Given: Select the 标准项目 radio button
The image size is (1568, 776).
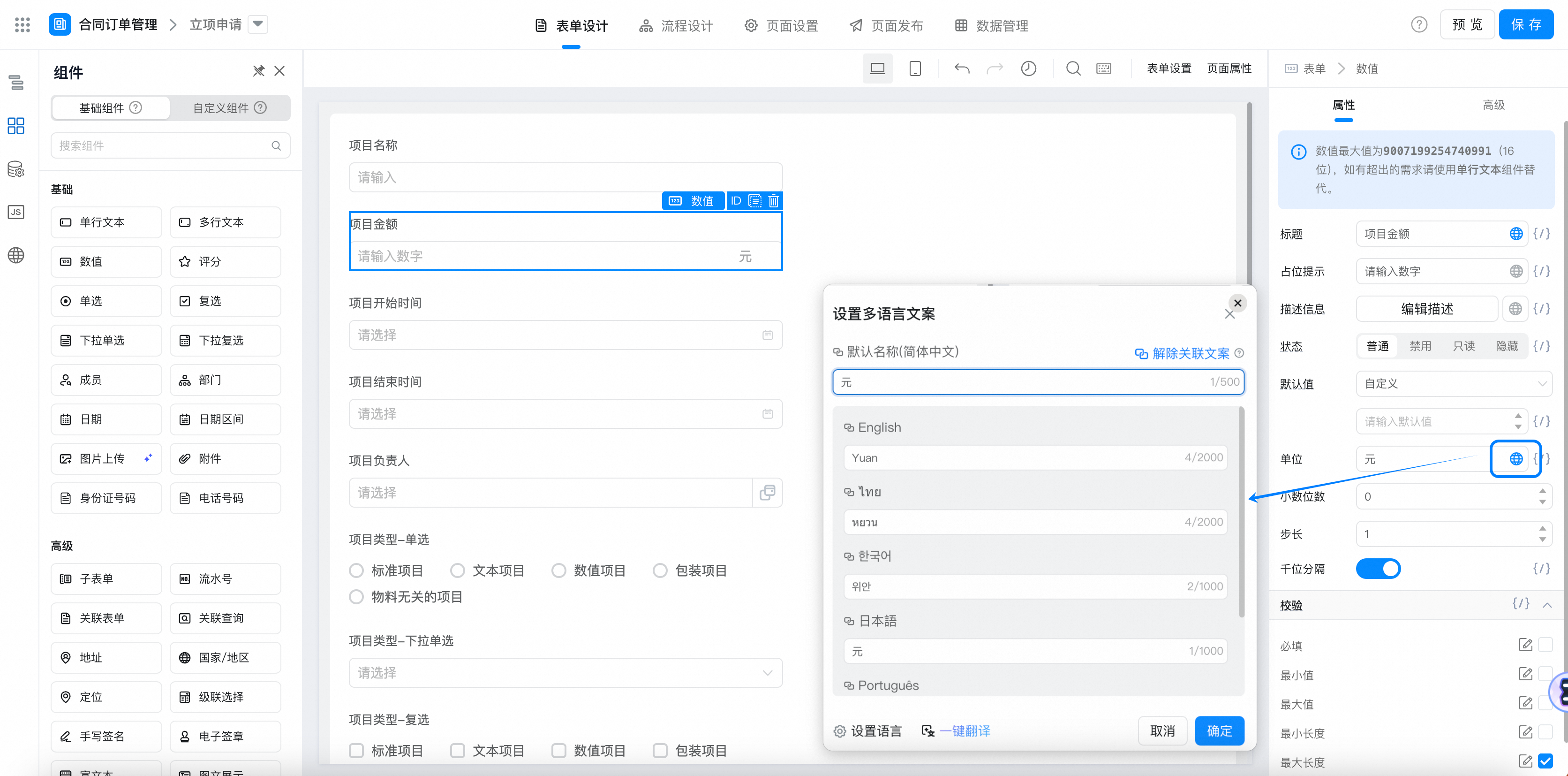Looking at the screenshot, I should [x=356, y=571].
